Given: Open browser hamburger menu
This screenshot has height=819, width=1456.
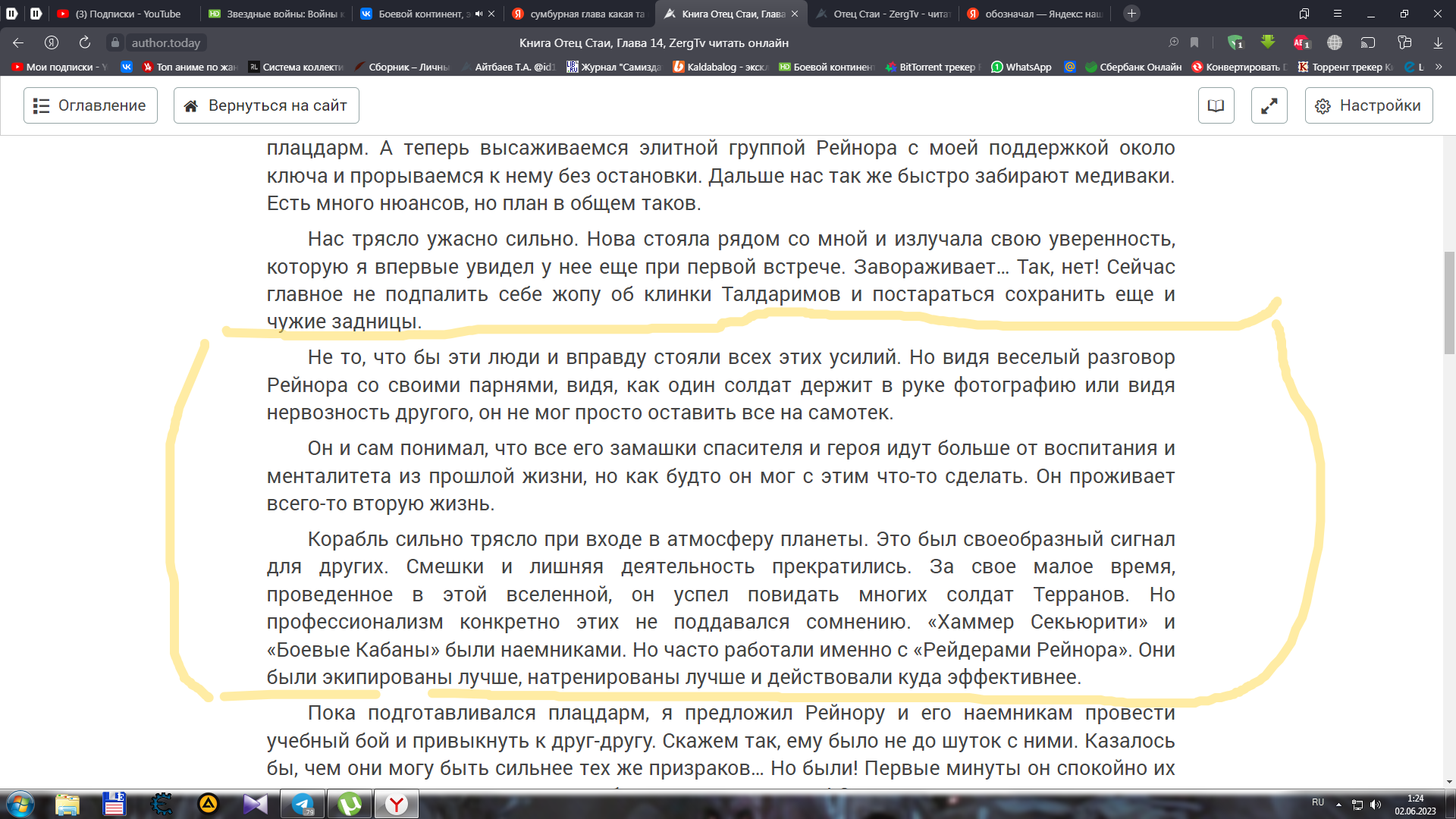Looking at the screenshot, I should coord(1337,14).
